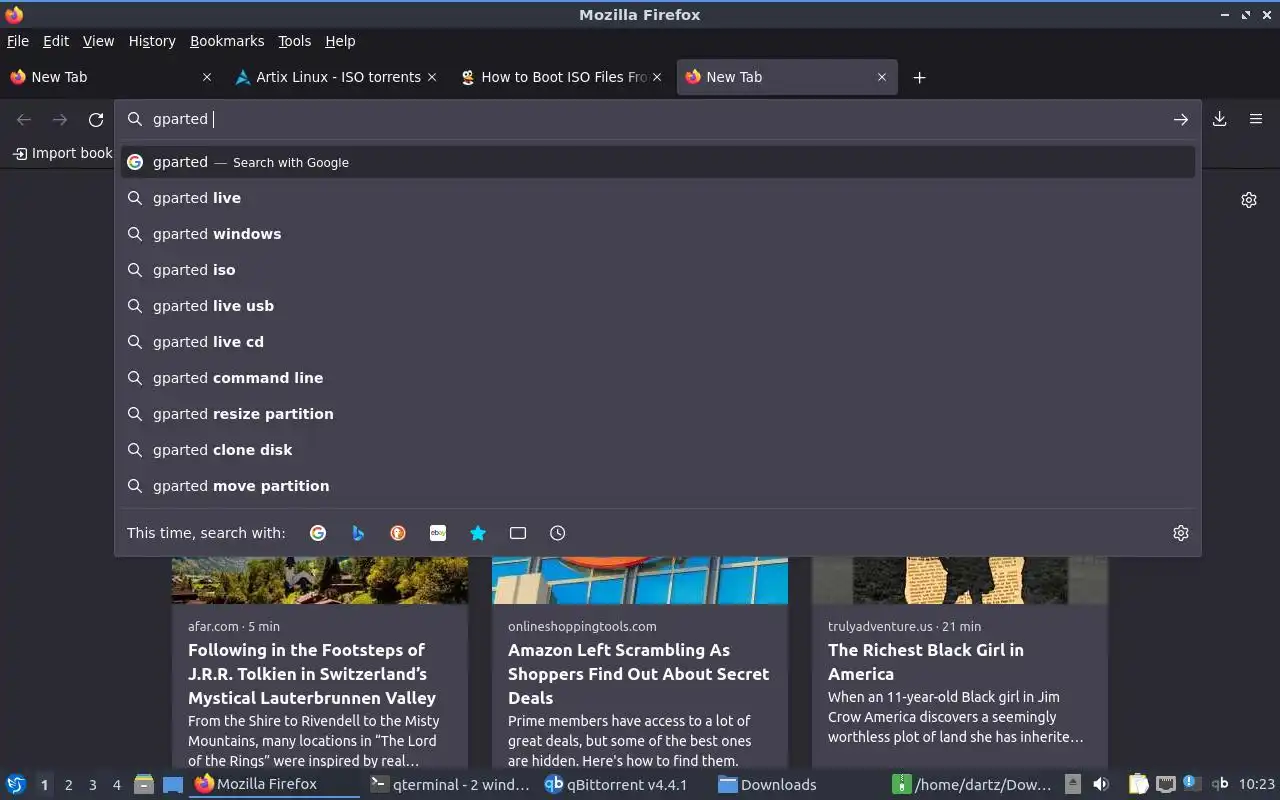Switch to workspace 4 in taskbar
The height and width of the screenshot is (800, 1280).
click(117, 785)
